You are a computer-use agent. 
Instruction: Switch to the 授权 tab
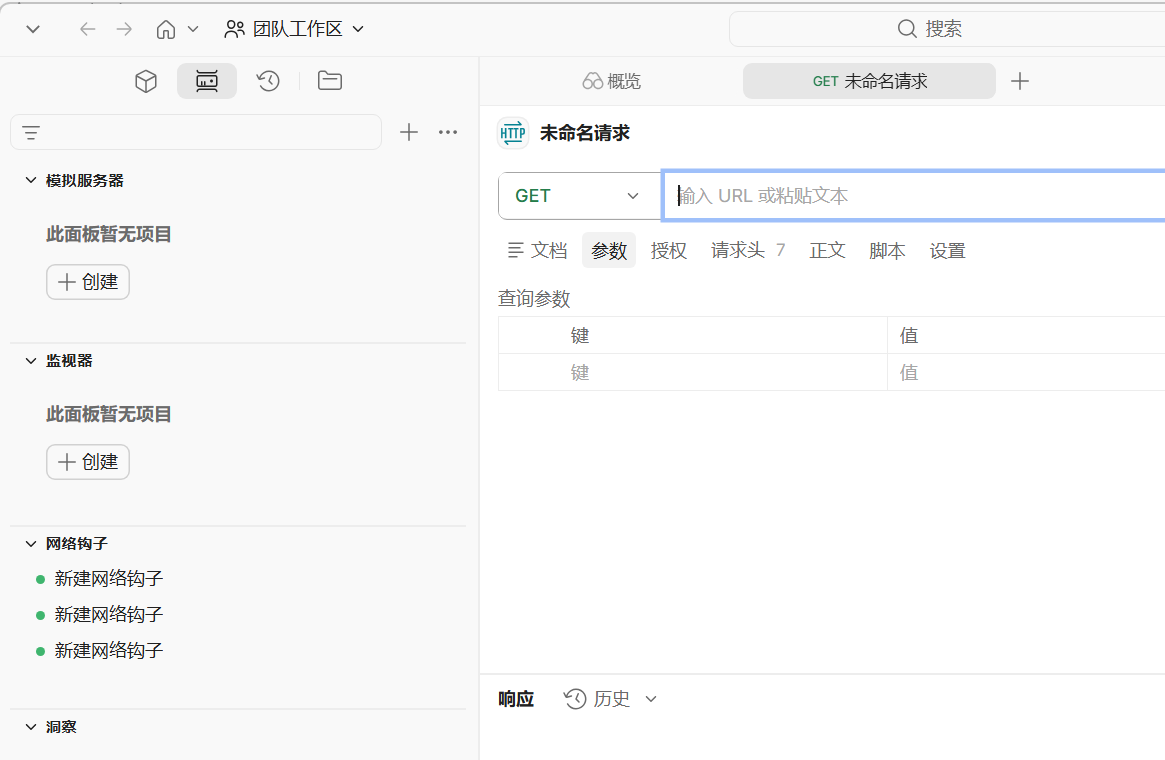click(669, 250)
